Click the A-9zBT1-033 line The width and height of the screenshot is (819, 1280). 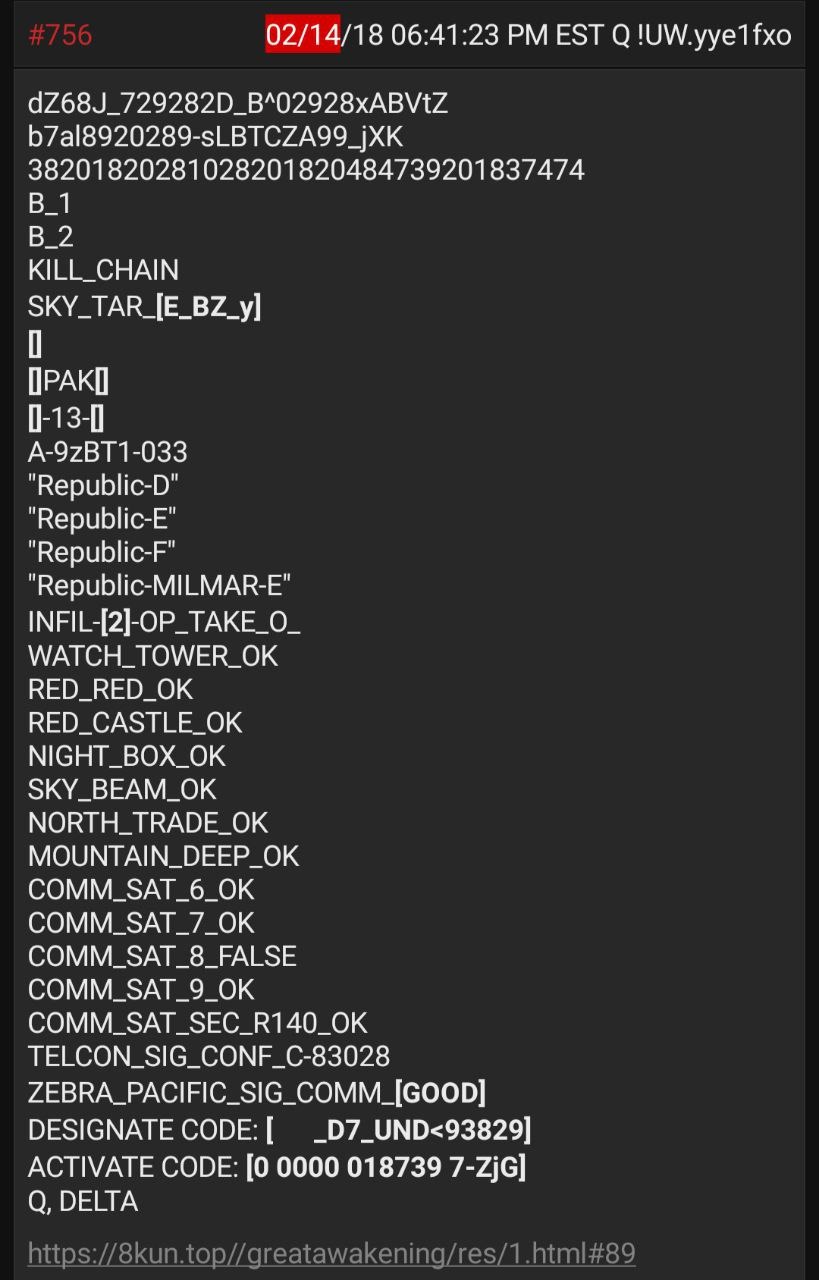point(107,452)
